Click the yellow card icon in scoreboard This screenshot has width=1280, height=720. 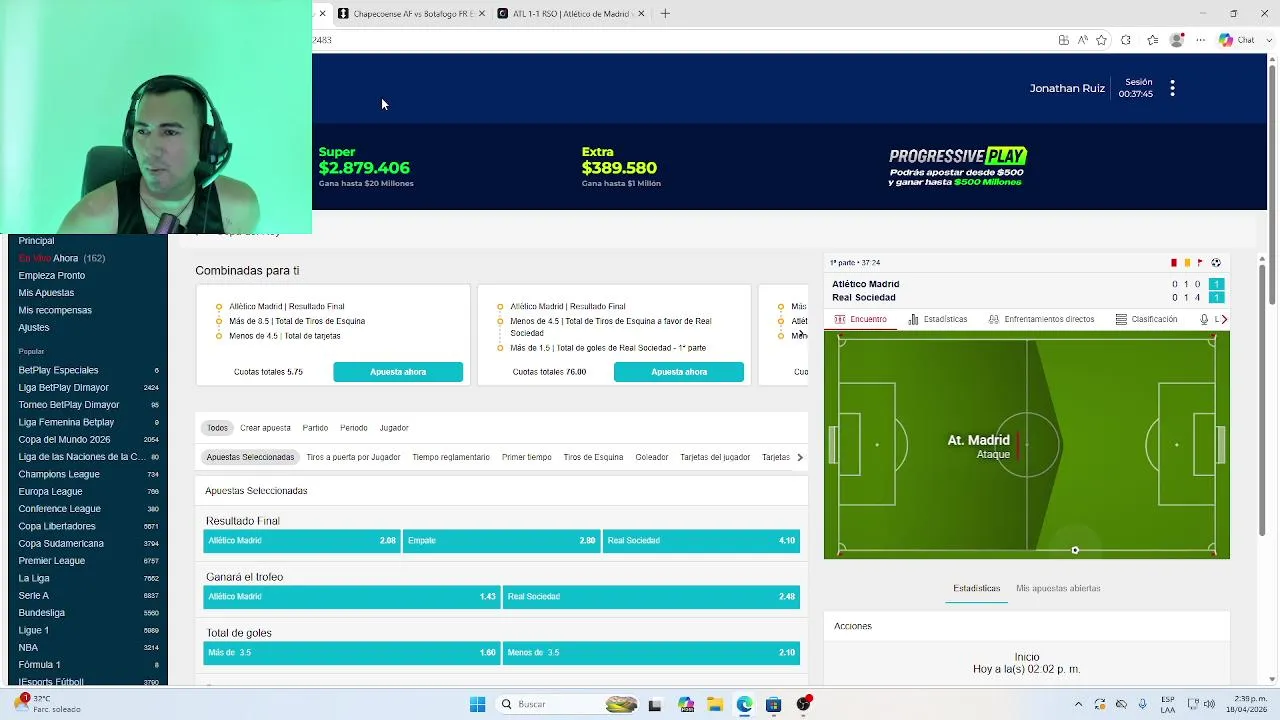tap(1187, 263)
